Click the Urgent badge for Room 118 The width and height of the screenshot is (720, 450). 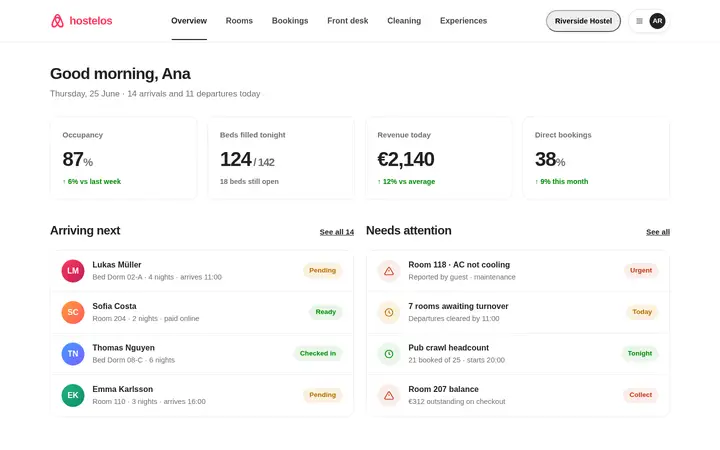click(x=641, y=270)
